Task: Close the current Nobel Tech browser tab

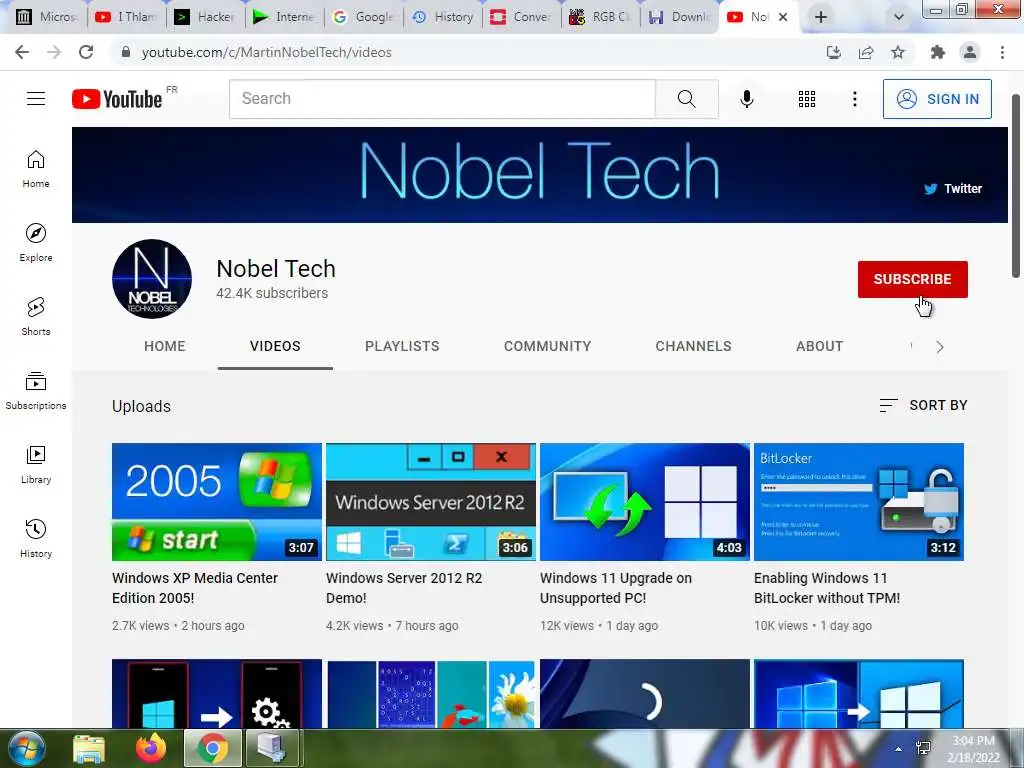Action: [783, 17]
